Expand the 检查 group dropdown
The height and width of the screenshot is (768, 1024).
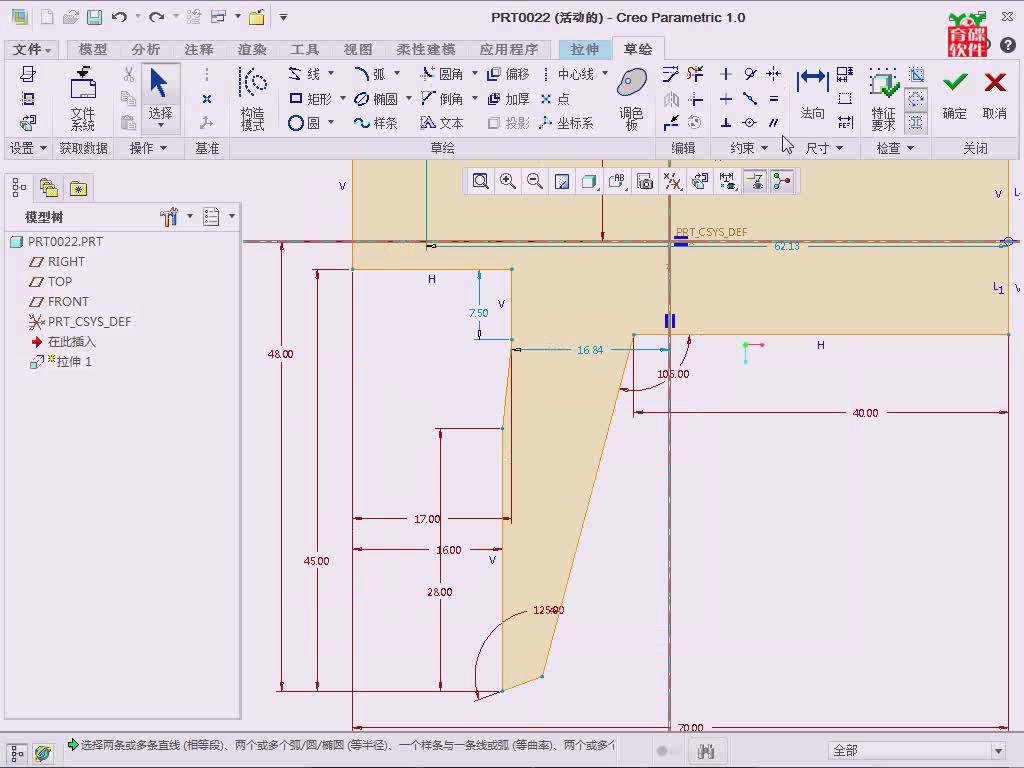click(895, 148)
